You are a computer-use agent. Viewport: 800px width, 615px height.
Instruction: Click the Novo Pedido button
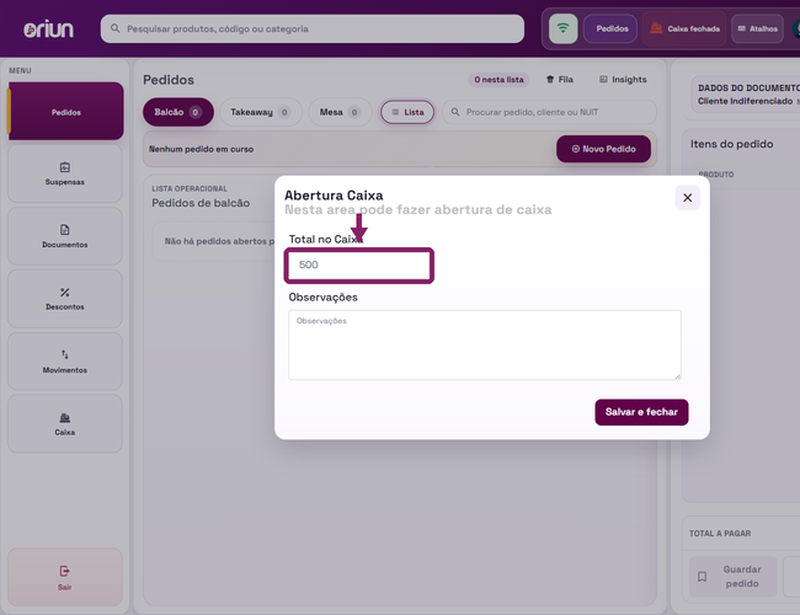click(x=603, y=149)
